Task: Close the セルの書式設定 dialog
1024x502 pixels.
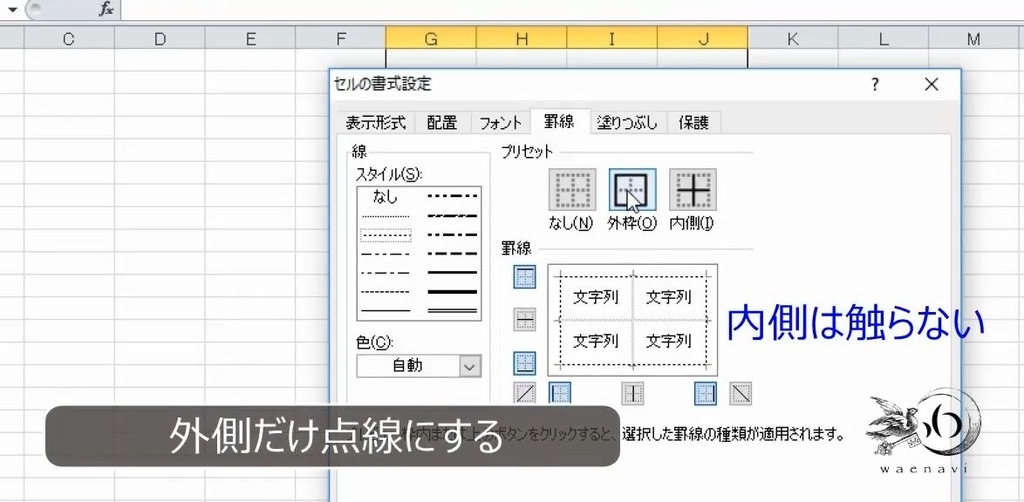Action: coord(932,84)
